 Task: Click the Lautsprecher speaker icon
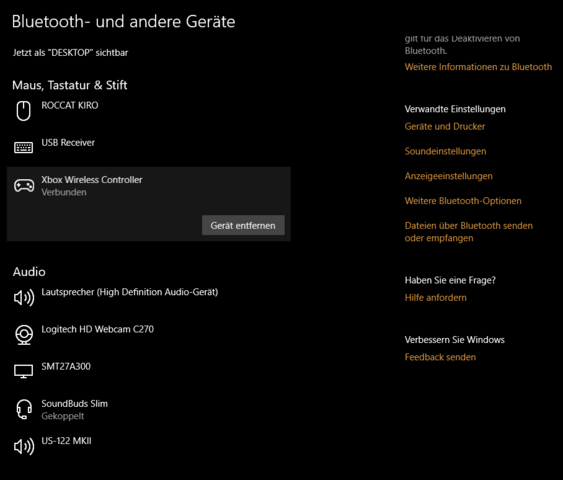(24, 297)
